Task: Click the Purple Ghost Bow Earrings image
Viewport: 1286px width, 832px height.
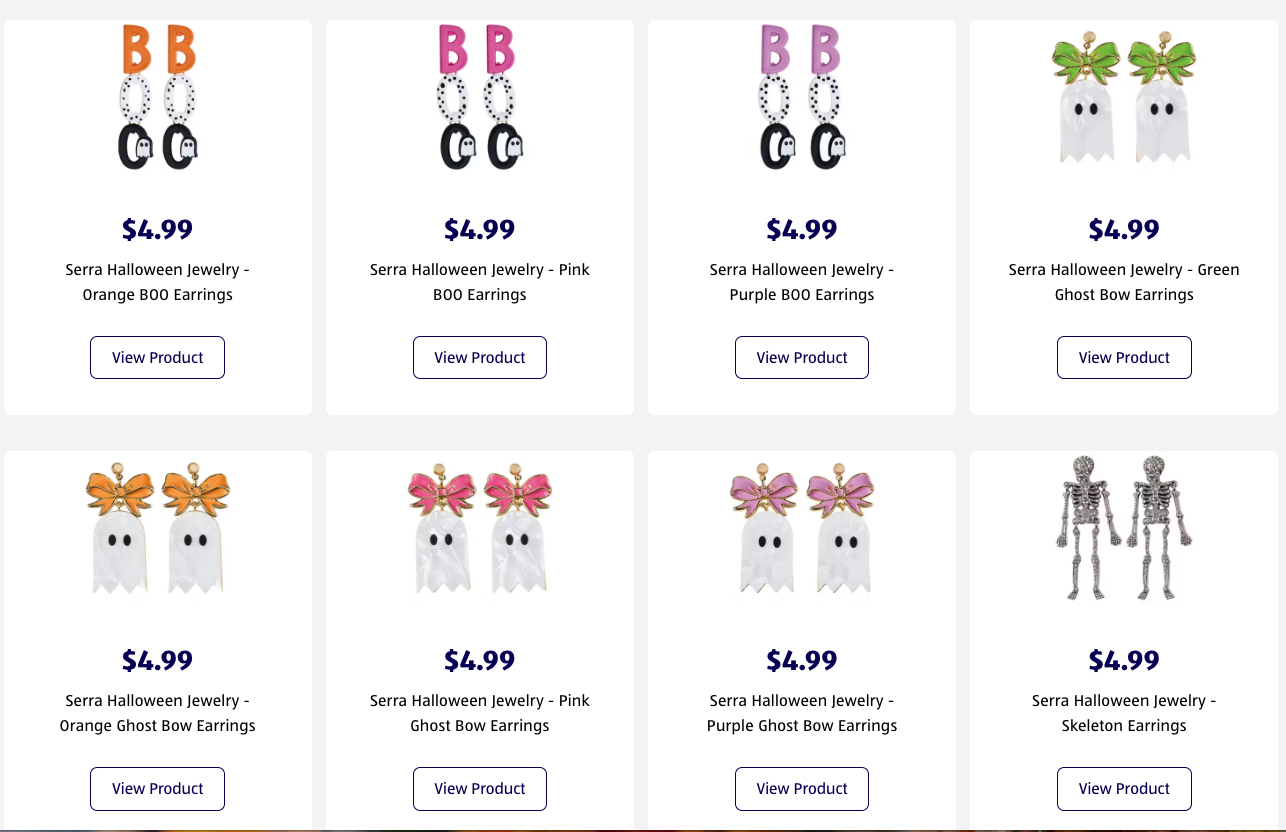Action: (802, 528)
